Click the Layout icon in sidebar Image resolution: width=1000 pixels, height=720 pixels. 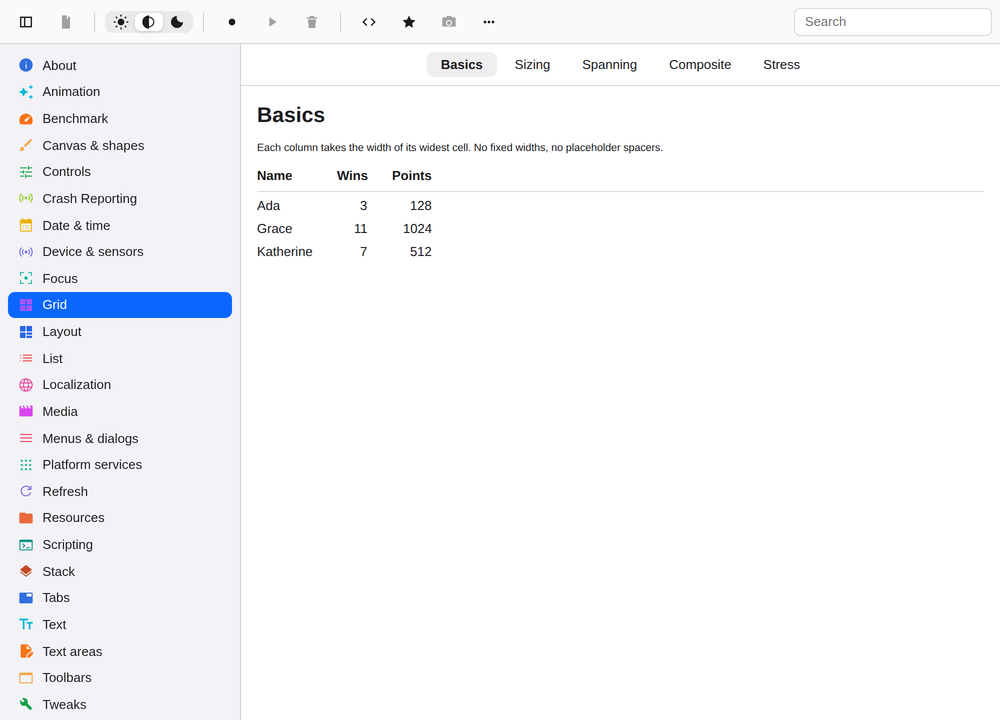26,332
